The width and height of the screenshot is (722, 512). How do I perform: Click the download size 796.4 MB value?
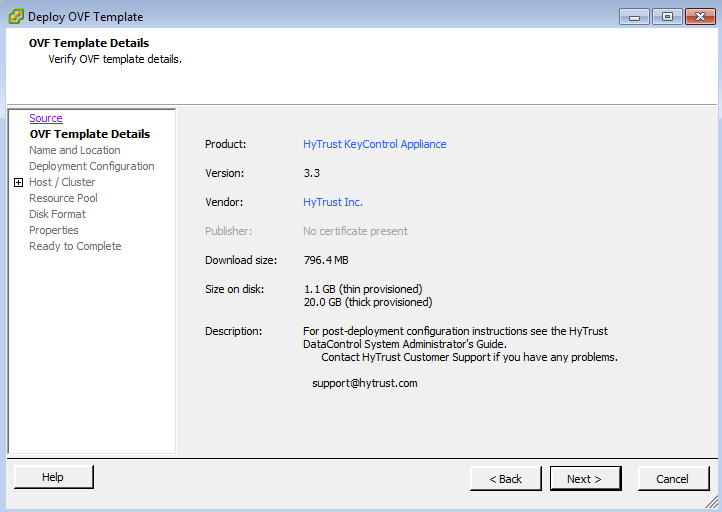326,260
